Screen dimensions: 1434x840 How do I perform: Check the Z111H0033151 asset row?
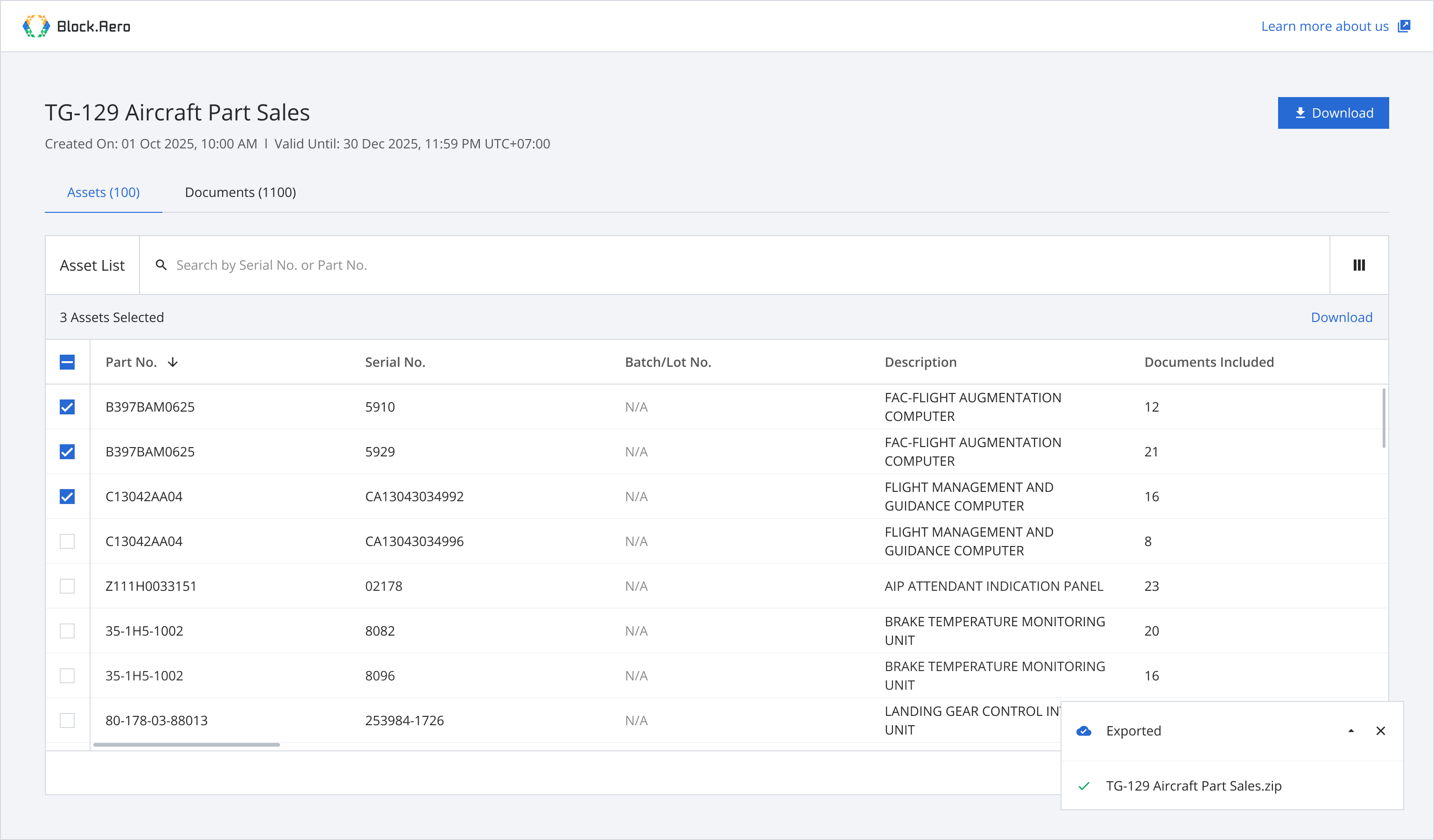coord(67,586)
